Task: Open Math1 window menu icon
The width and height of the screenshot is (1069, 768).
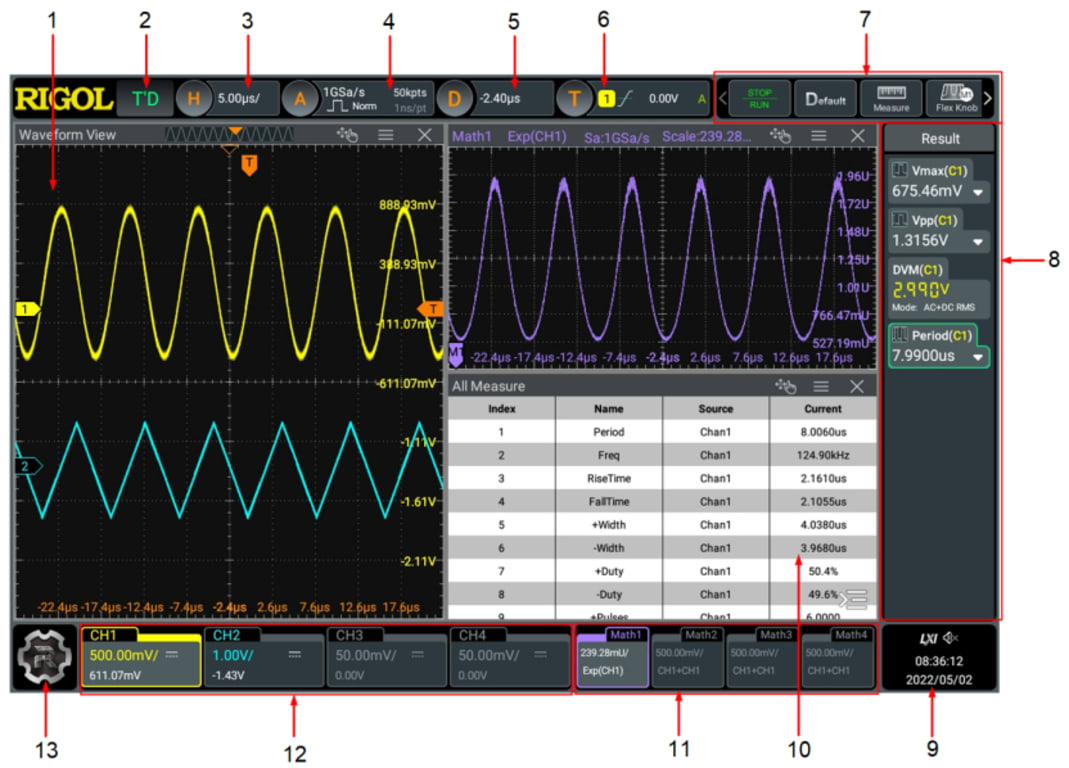Action: coord(819,136)
